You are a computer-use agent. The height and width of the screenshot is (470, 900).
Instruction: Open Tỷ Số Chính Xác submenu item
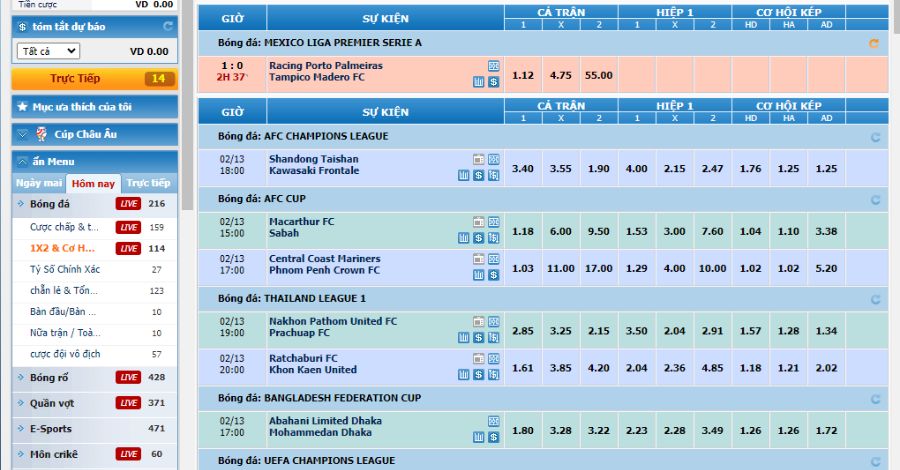tap(65, 270)
